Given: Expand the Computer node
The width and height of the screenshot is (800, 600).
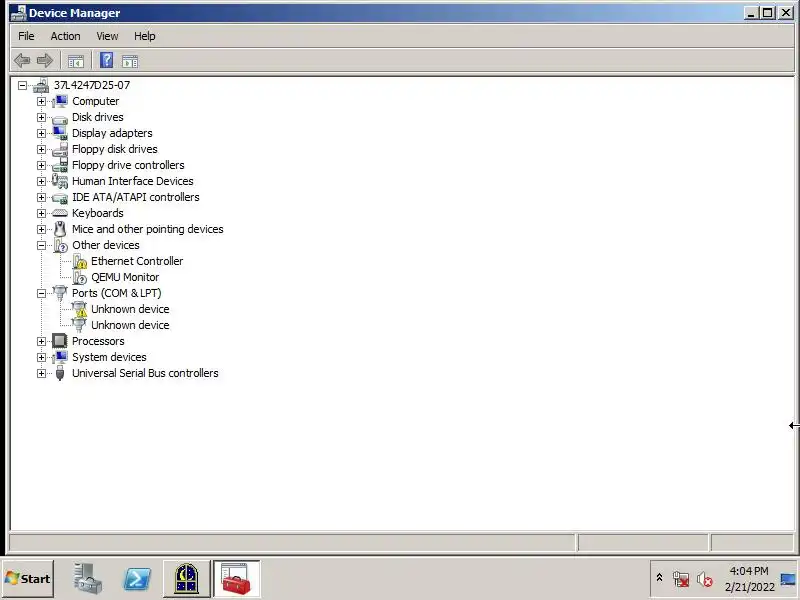Looking at the screenshot, I should click(41, 101).
